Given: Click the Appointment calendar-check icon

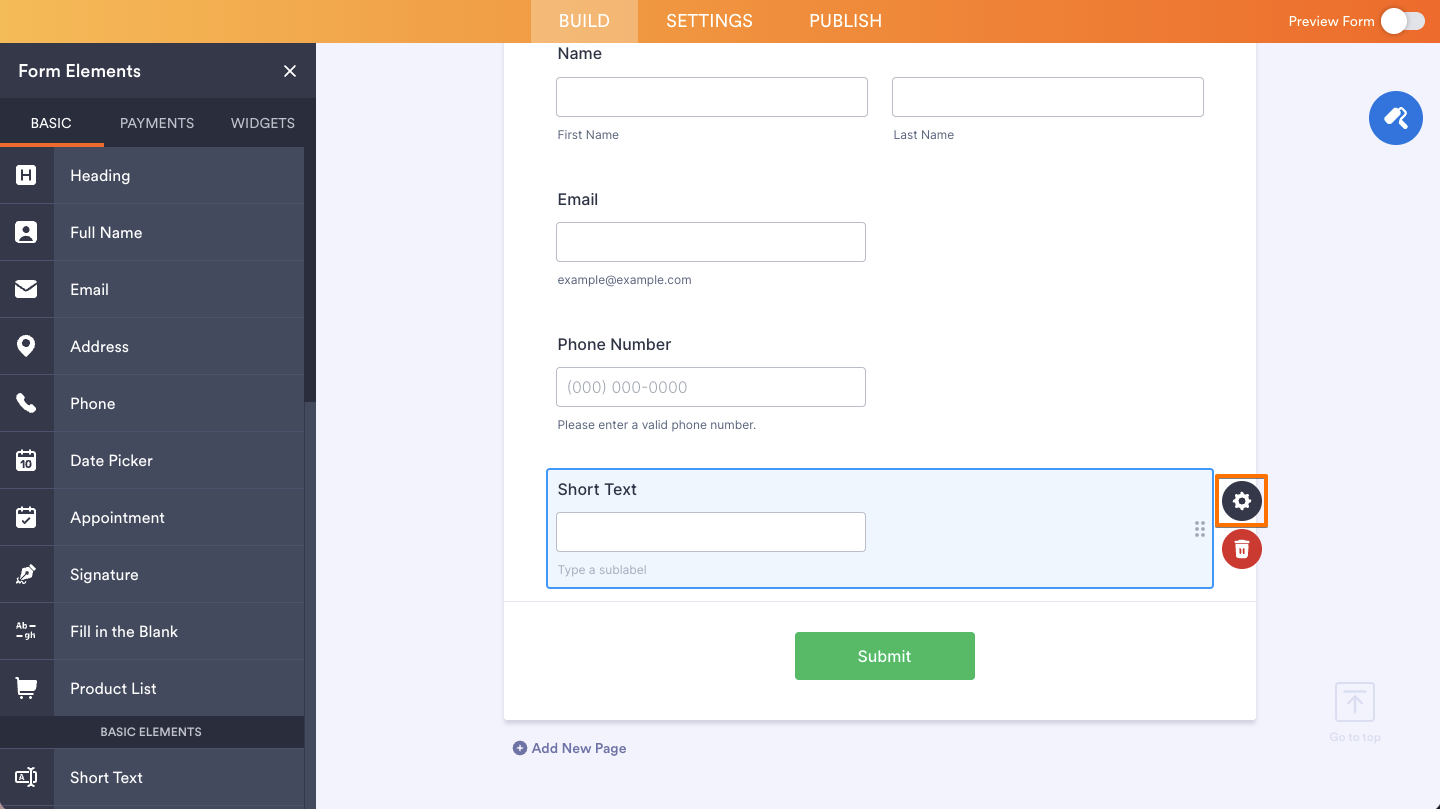Looking at the screenshot, I should click(26, 518).
